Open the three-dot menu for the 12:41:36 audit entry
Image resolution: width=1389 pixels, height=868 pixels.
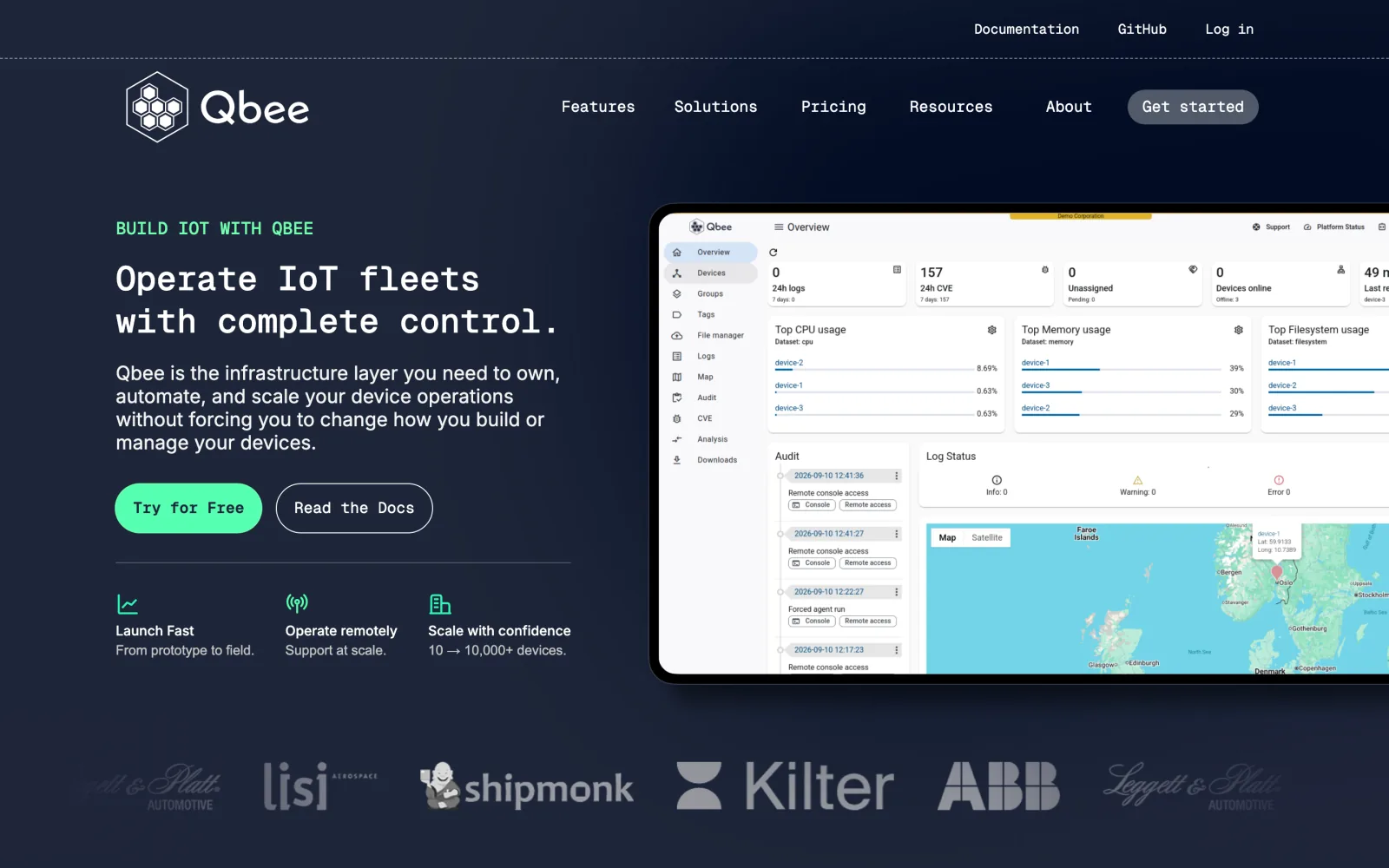(897, 477)
